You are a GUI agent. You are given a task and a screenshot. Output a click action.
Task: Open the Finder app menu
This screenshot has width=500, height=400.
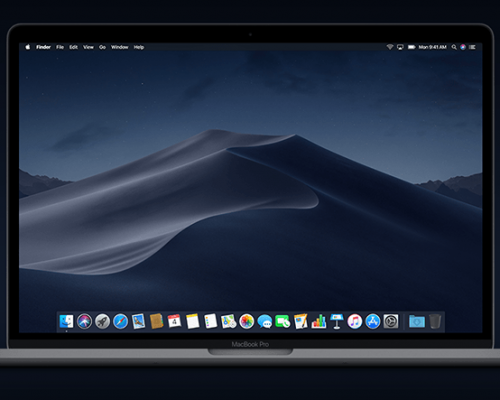43,47
